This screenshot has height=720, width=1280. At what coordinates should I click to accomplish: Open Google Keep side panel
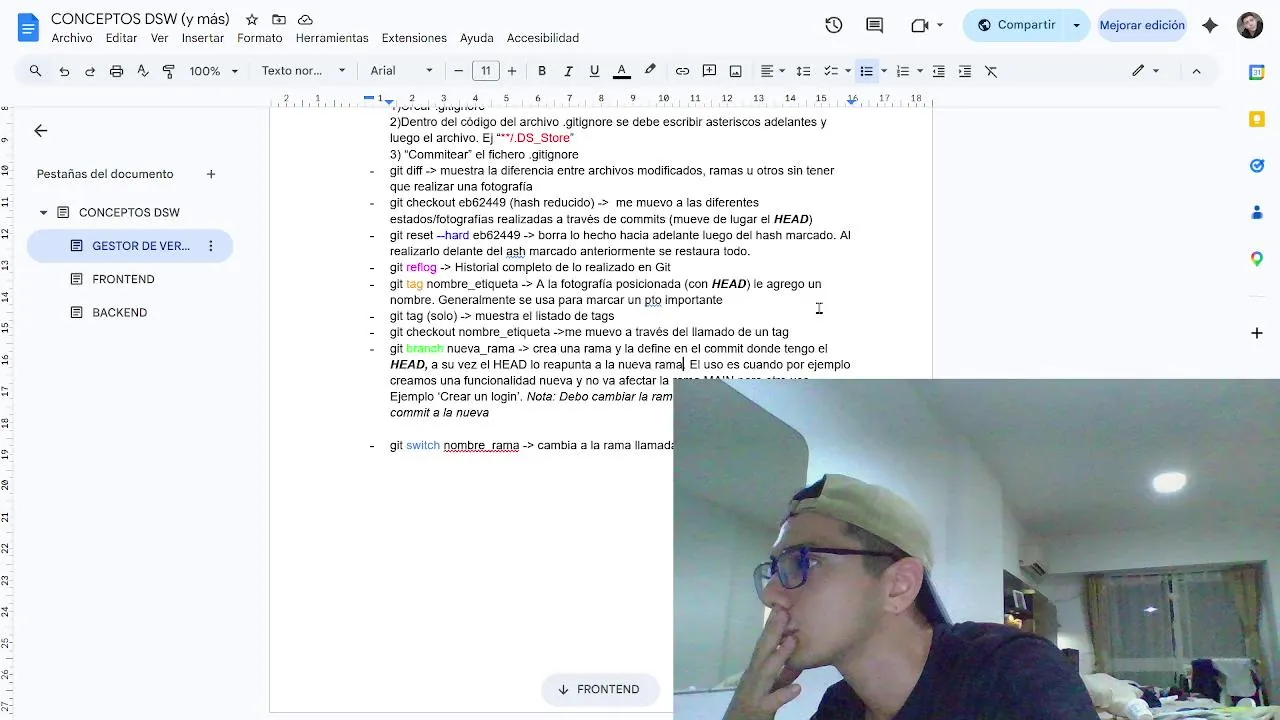coord(1257,119)
